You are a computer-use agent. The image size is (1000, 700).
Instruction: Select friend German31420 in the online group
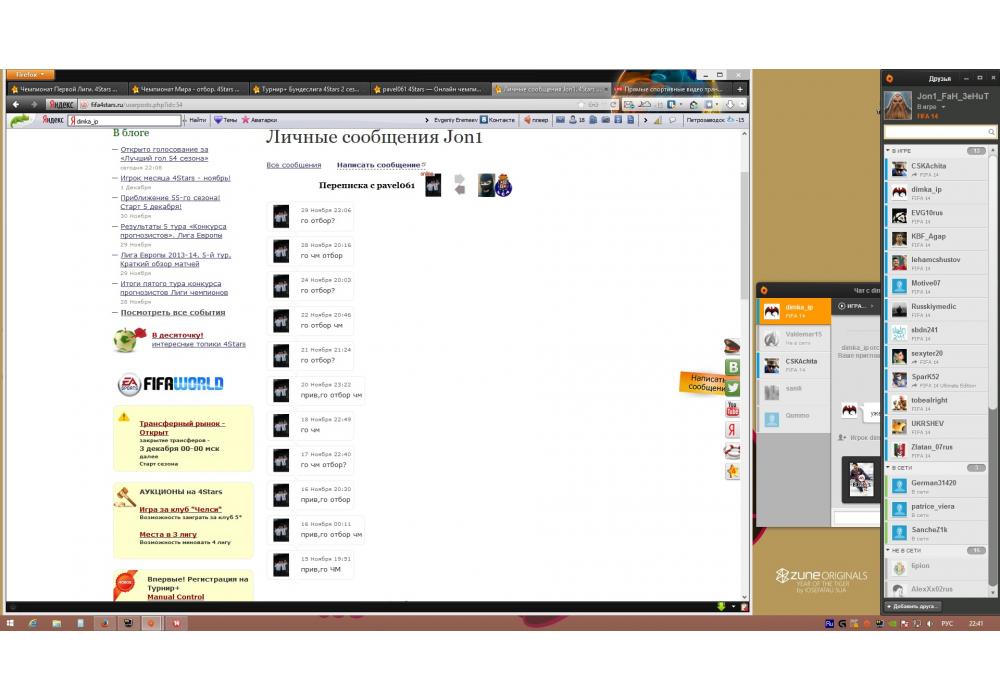click(x=936, y=486)
